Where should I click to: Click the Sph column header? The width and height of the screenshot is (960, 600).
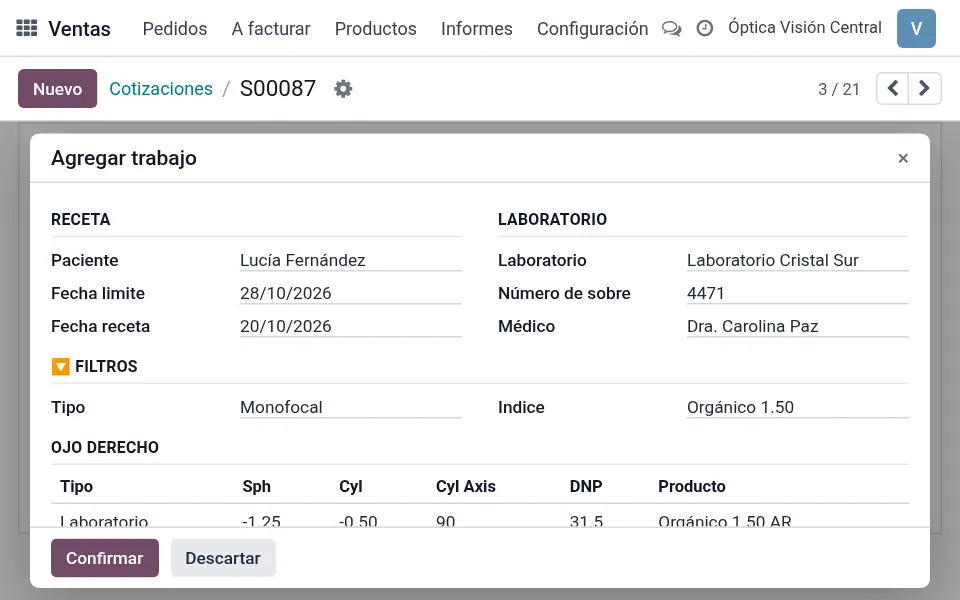[257, 486]
